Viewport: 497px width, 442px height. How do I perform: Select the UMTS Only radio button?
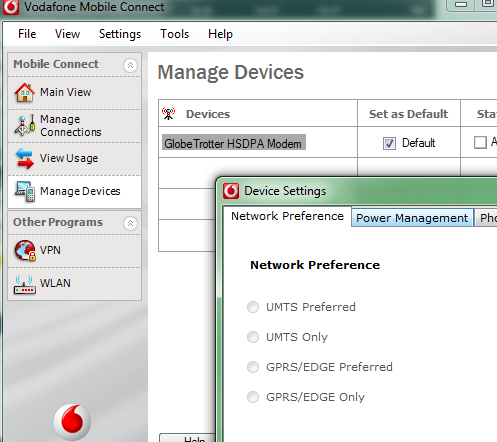point(253,337)
